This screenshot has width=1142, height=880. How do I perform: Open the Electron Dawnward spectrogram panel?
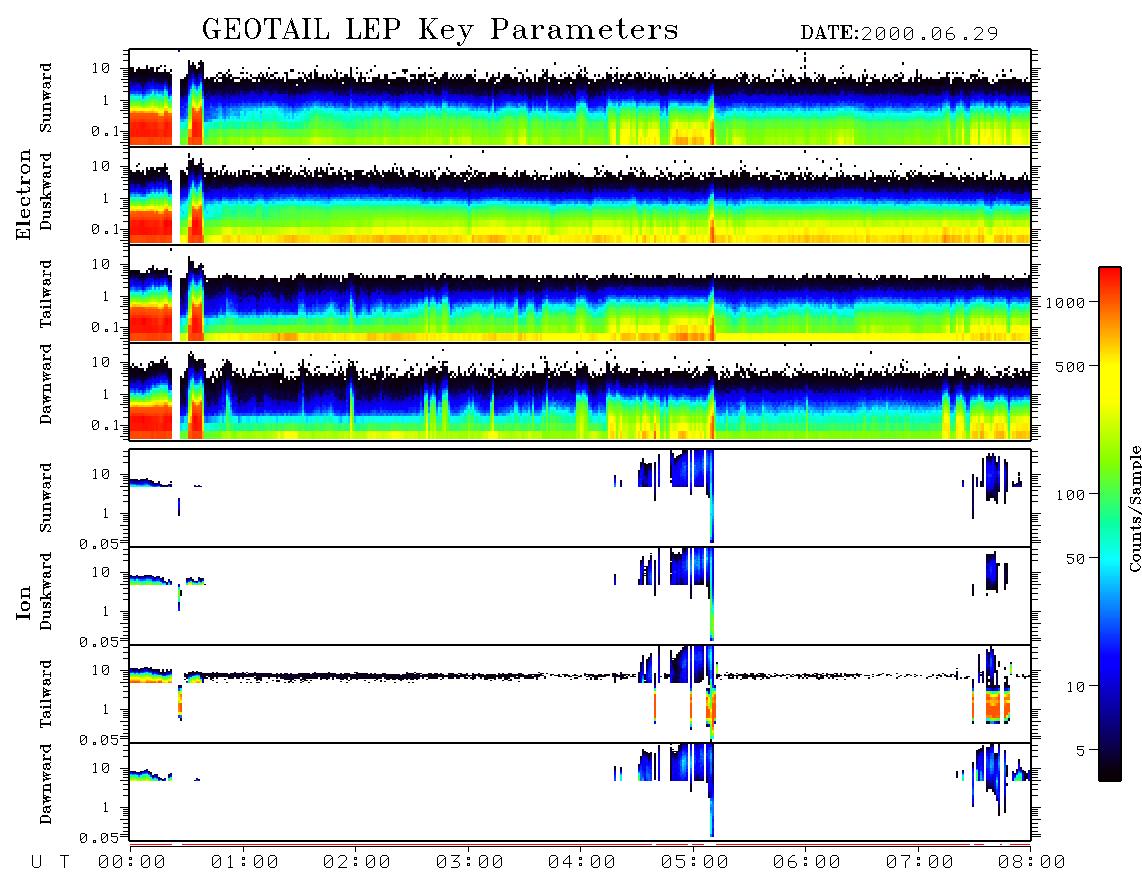pyautogui.click(x=580, y=391)
